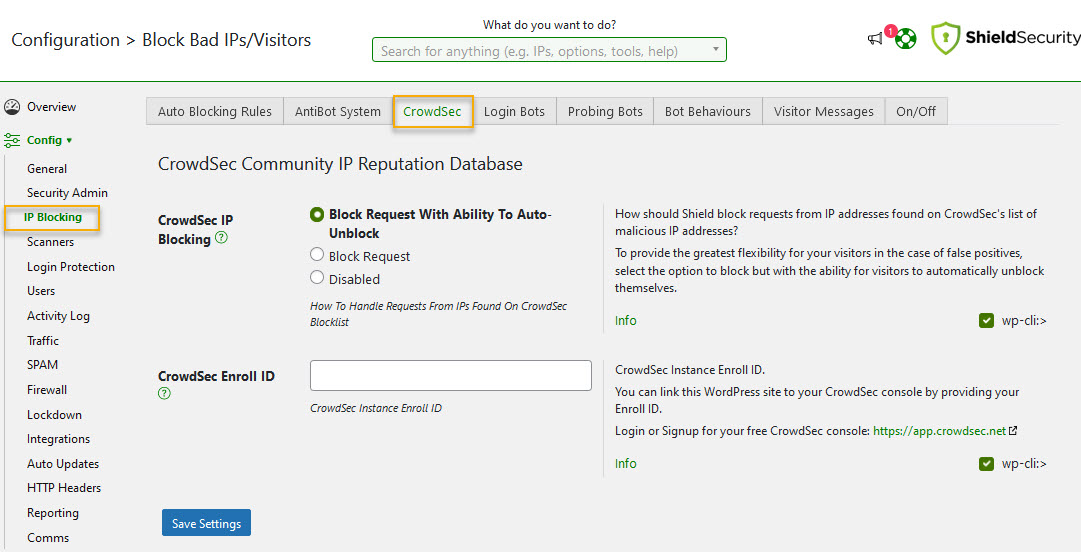Screen dimensions: 1081x552
Task: Click the Config sliders icon
Action: [x=12, y=141]
